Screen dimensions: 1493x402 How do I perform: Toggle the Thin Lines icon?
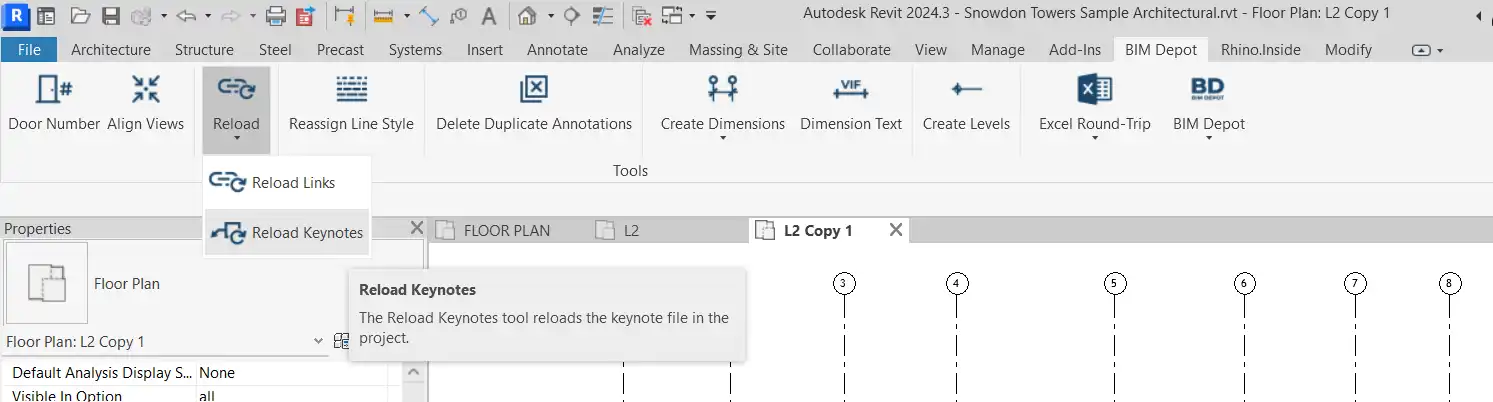602,15
